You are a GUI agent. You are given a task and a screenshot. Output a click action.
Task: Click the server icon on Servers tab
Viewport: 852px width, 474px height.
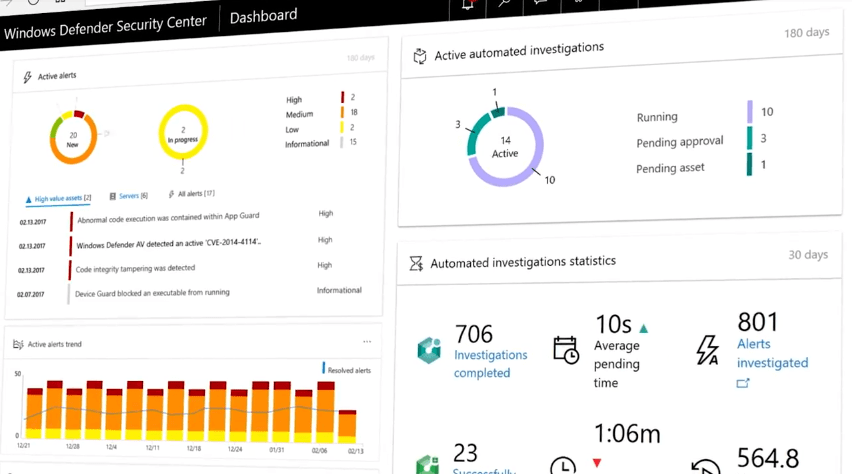click(112, 196)
